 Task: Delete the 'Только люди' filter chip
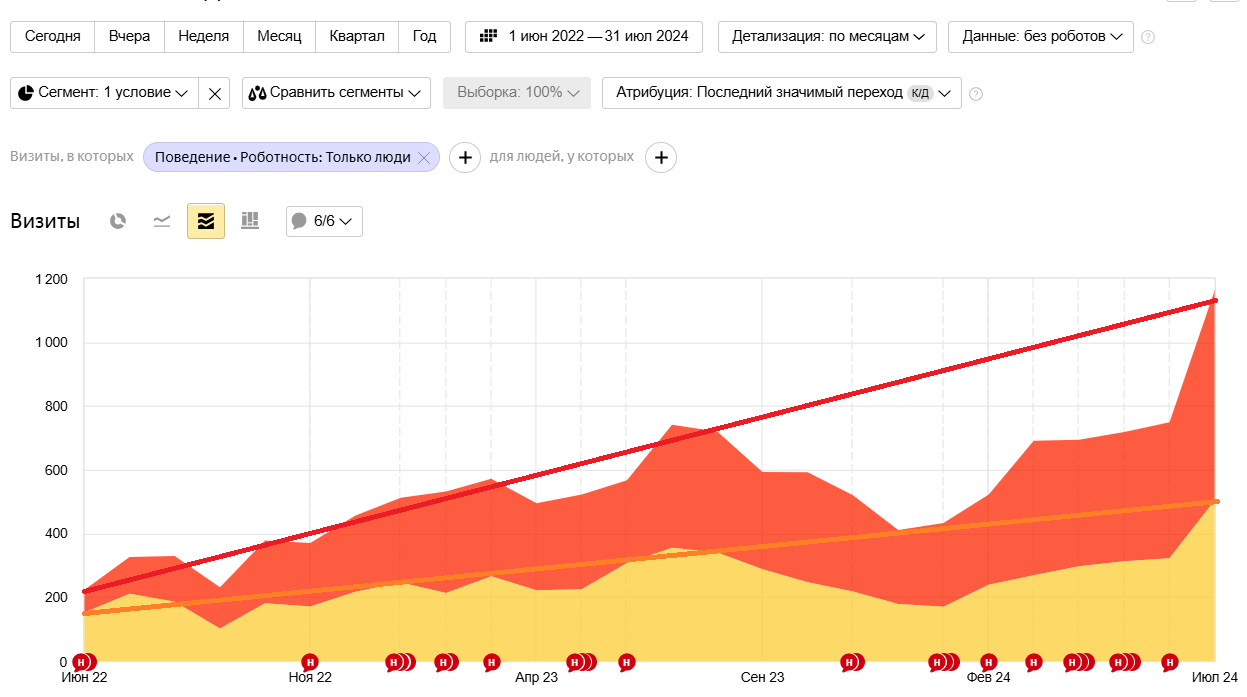pyautogui.click(x=424, y=157)
